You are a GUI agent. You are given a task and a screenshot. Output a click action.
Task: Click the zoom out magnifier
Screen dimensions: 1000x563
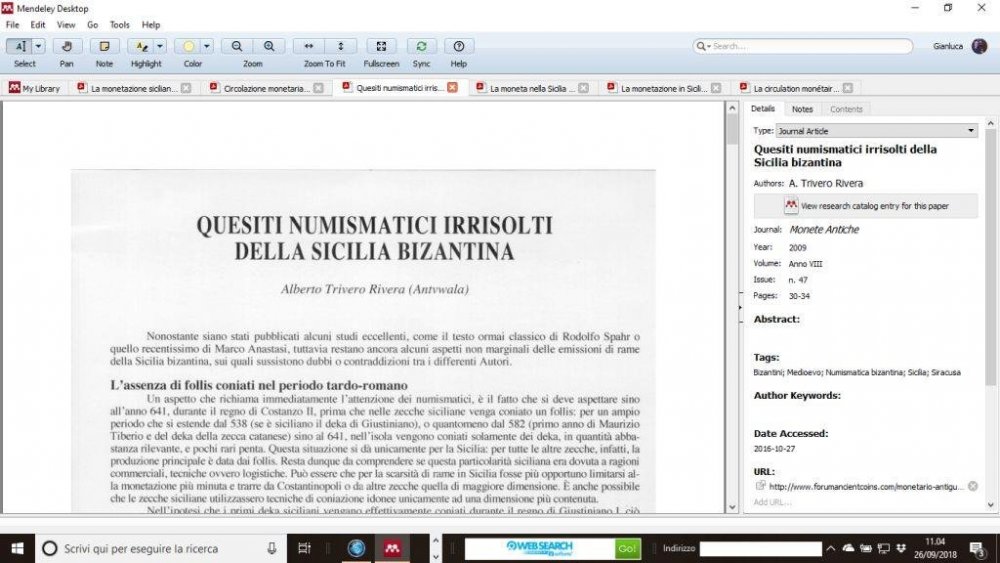coord(237,46)
